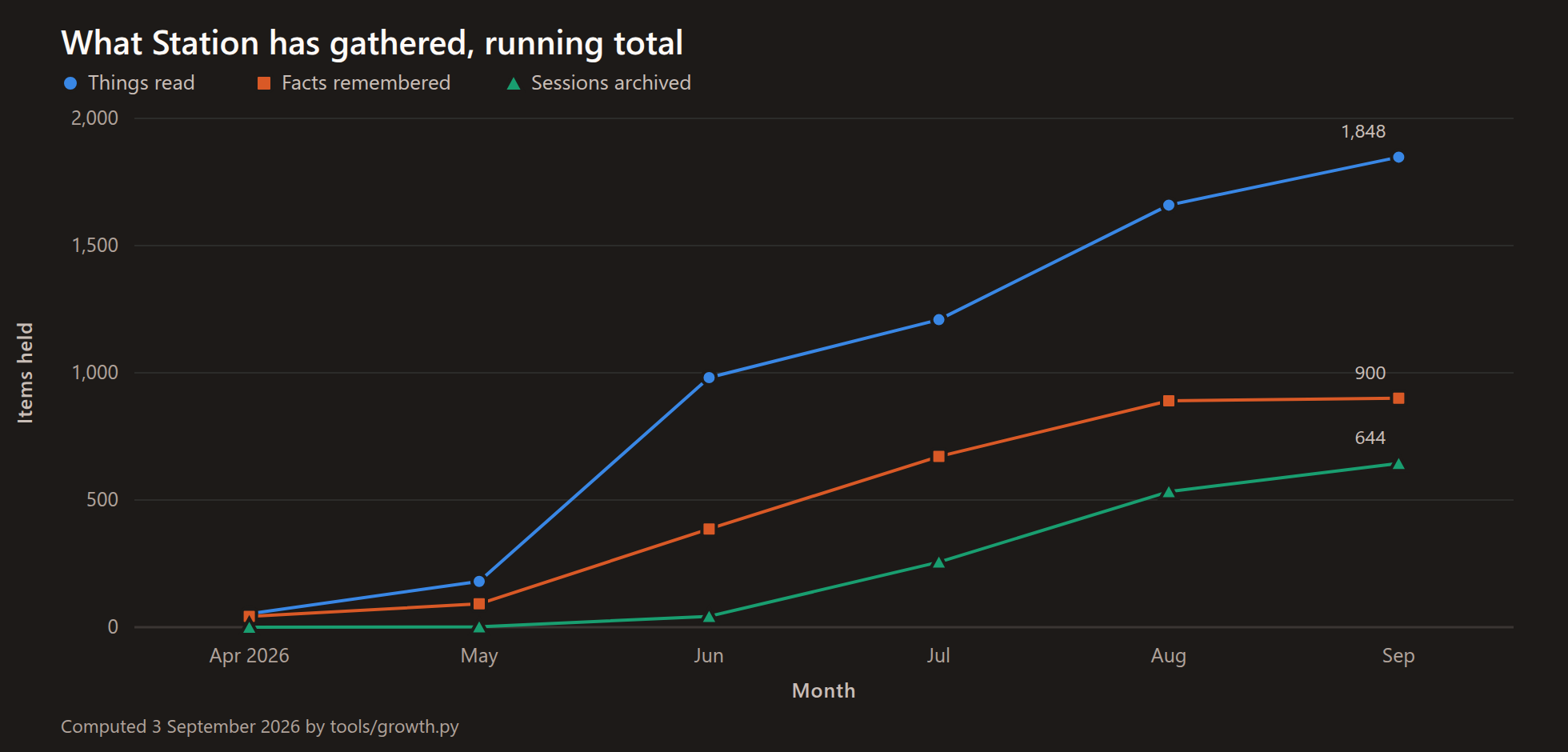Image resolution: width=1568 pixels, height=752 pixels.
Task: Click the orange square legend marker
Action: coord(264,83)
